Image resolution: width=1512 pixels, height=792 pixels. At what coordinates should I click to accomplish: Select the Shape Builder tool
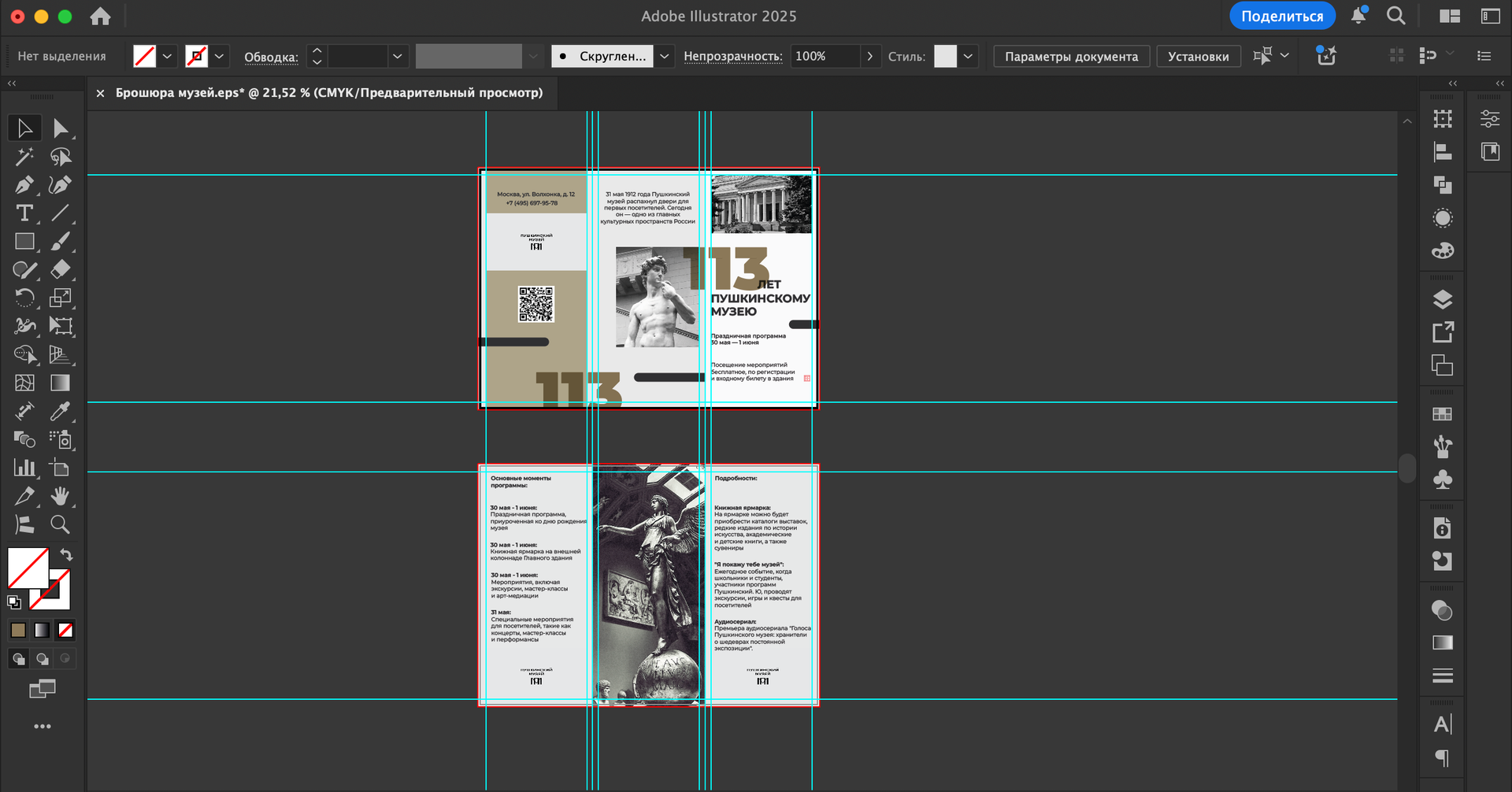[24, 354]
